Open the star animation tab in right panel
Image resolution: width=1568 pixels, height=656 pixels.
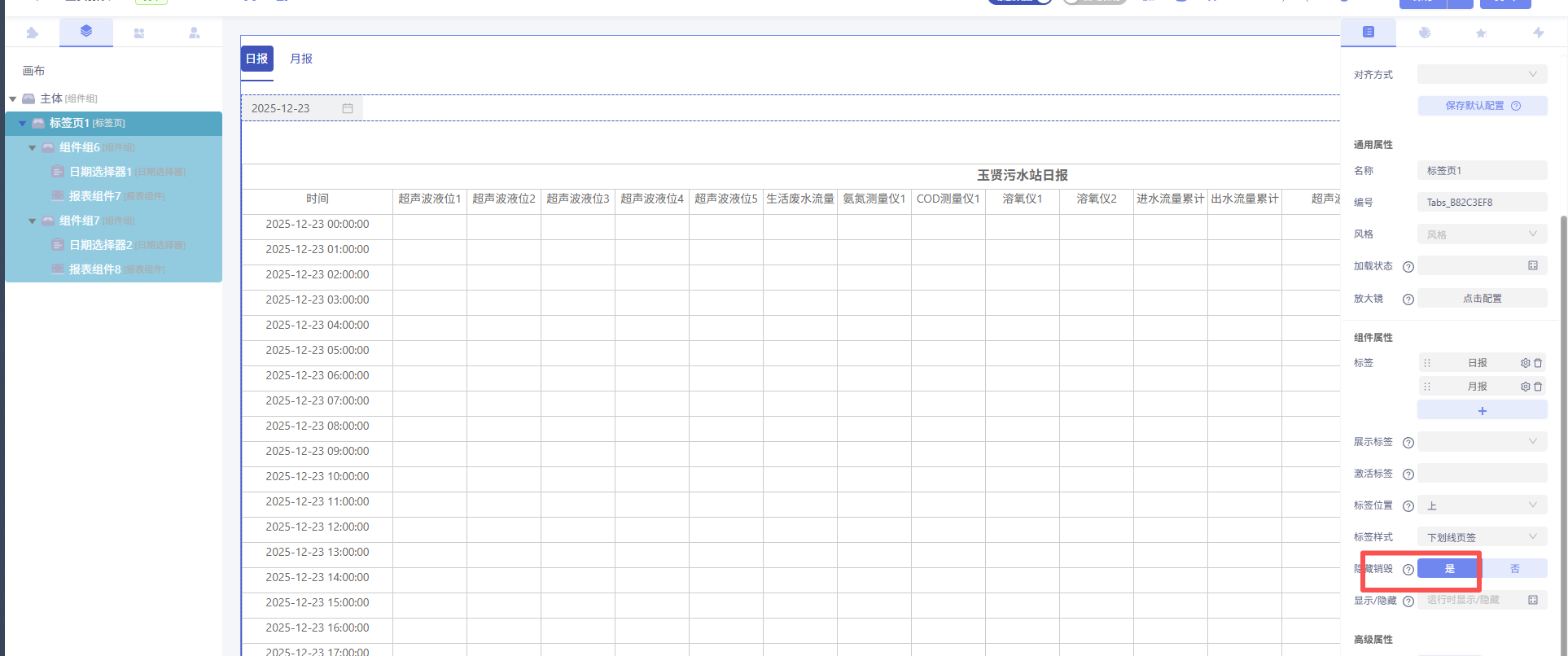coord(1481,33)
